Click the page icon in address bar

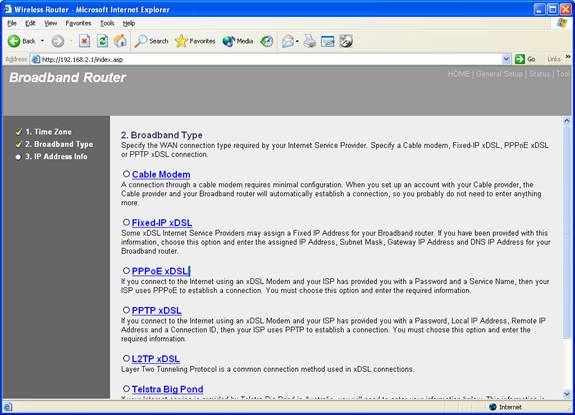coord(36,59)
